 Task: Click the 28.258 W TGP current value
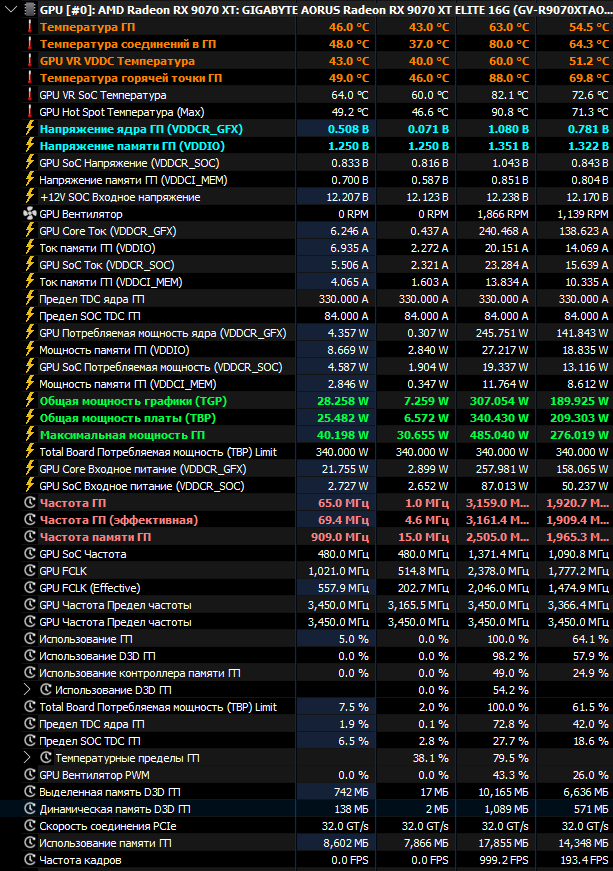tap(343, 401)
